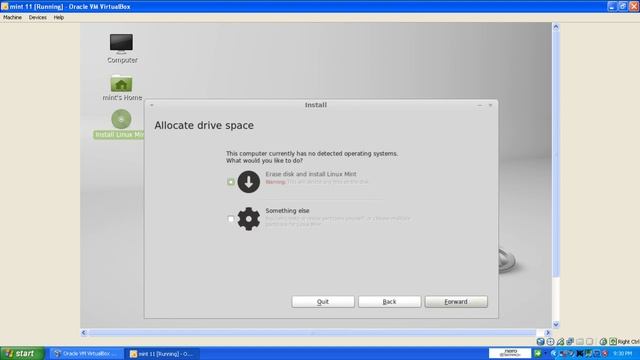Click the Forward button
The image size is (640, 360).
click(456, 302)
